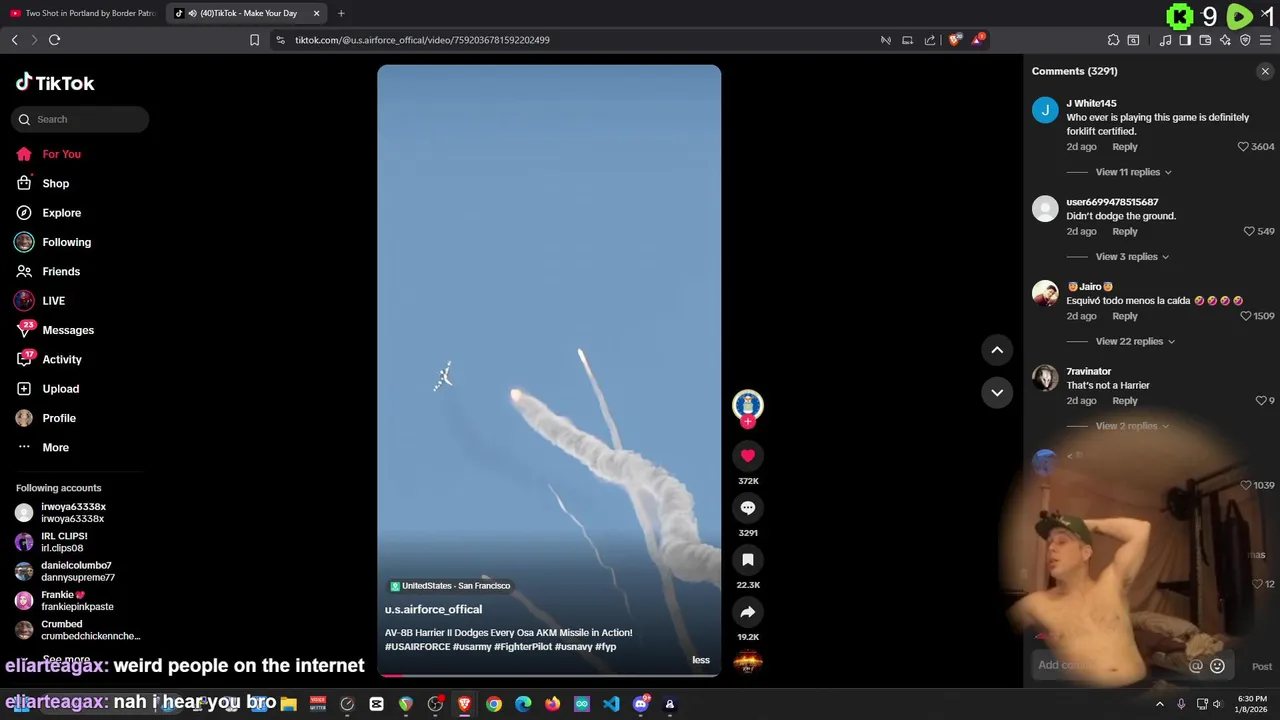Open the #USAIRFORCE hashtag

pyautogui.click(x=418, y=647)
